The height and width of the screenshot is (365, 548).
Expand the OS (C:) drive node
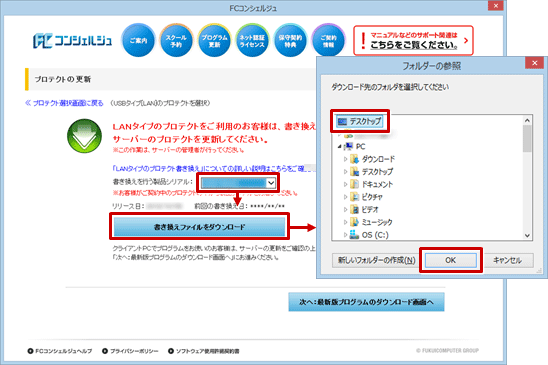345,235
